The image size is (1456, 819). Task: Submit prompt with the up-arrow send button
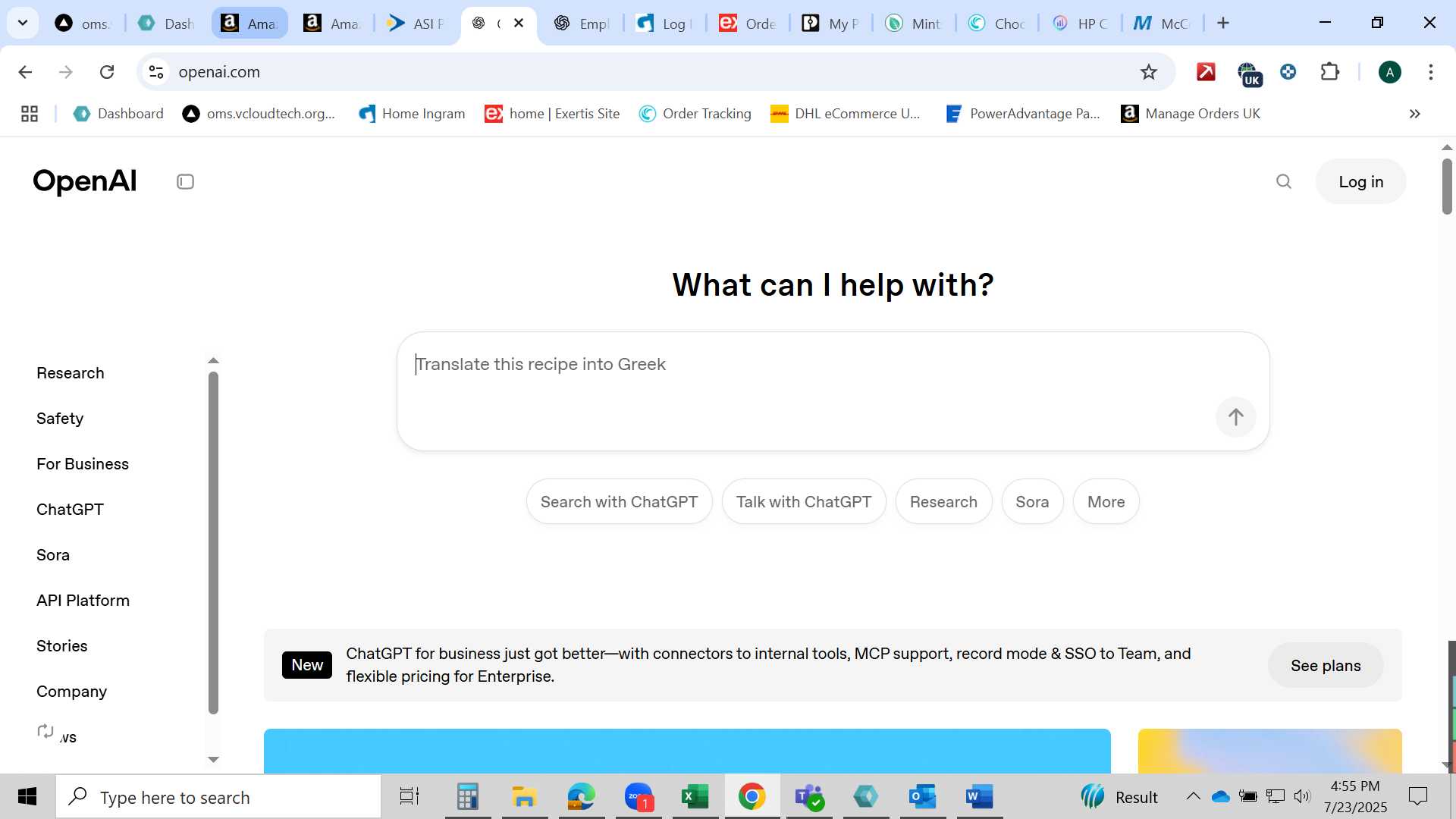pyautogui.click(x=1235, y=417)
